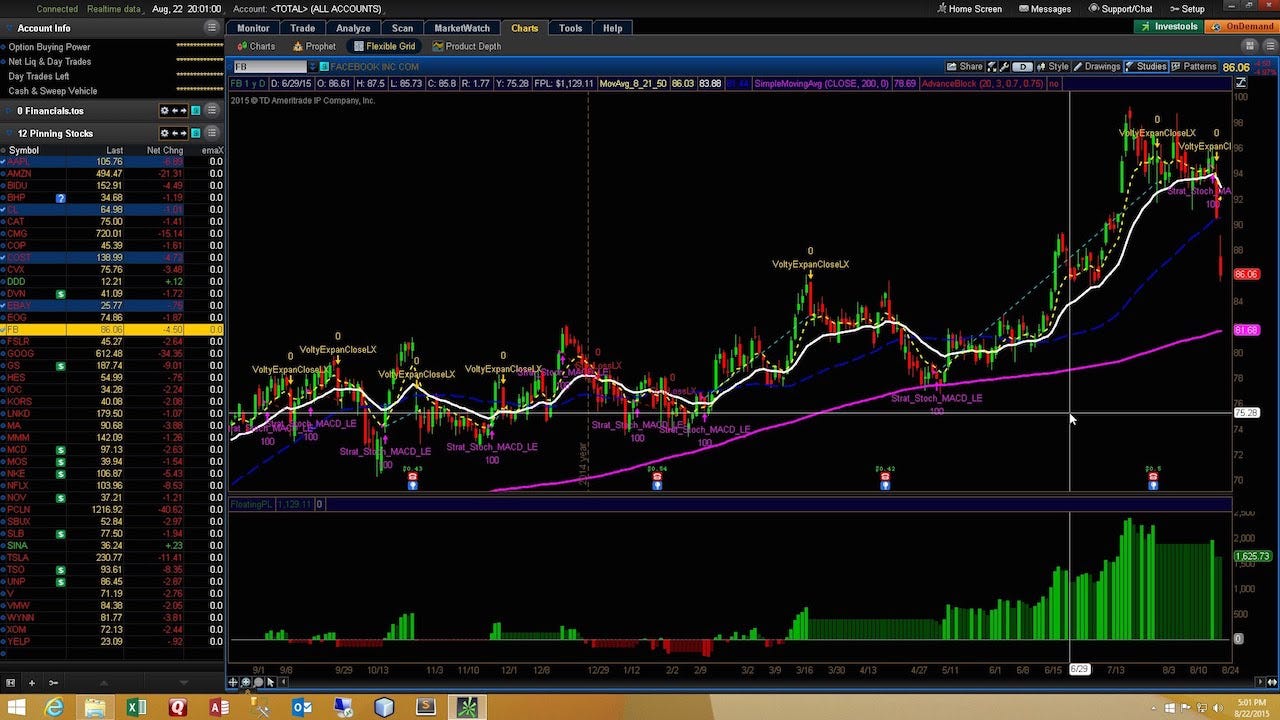Open the Drawings pencil tool

click(x=1097, y=66)
